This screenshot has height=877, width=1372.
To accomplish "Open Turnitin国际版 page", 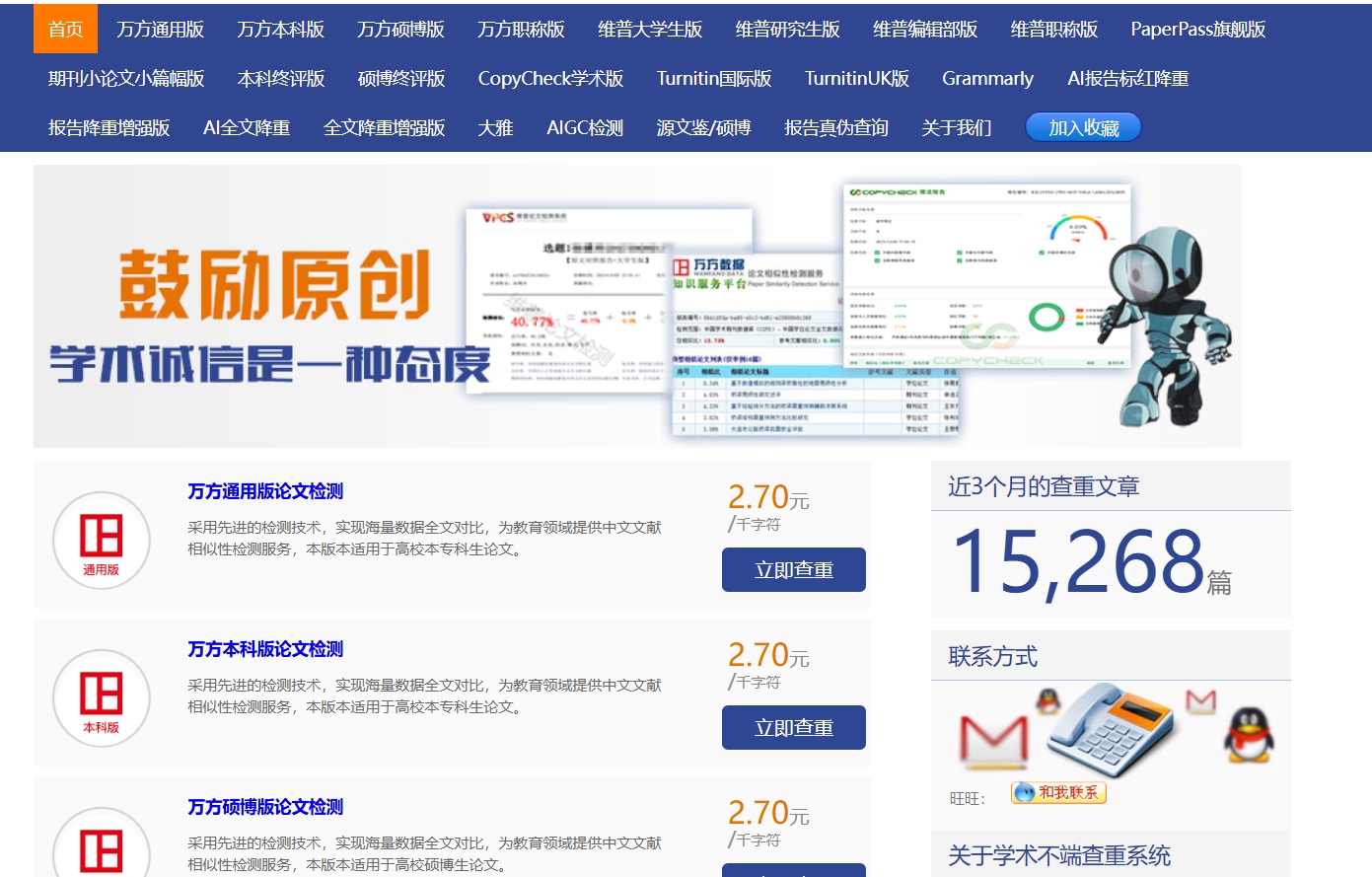I will (x=714, y=78).
